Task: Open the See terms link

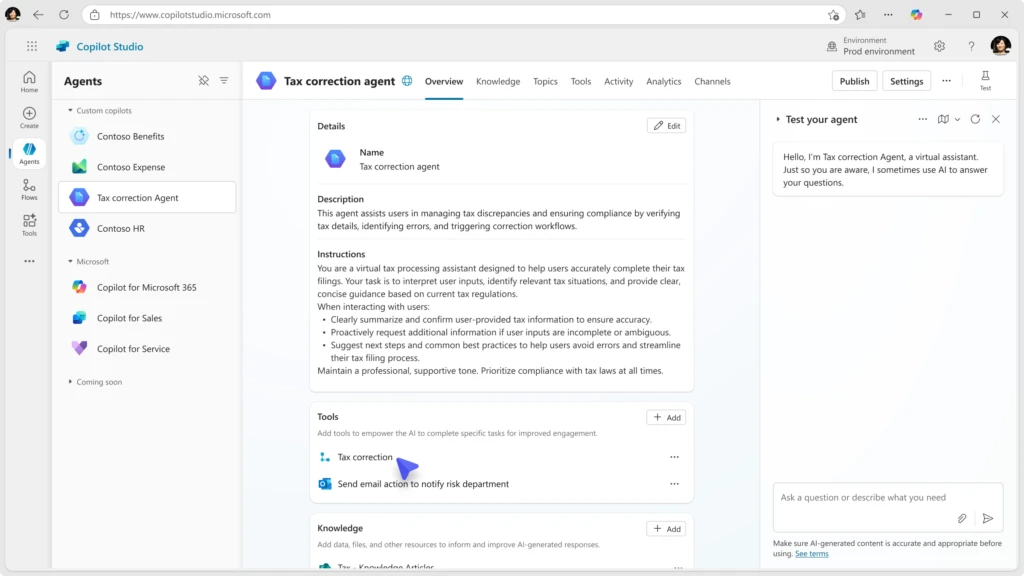Action: tap(811, 552)
